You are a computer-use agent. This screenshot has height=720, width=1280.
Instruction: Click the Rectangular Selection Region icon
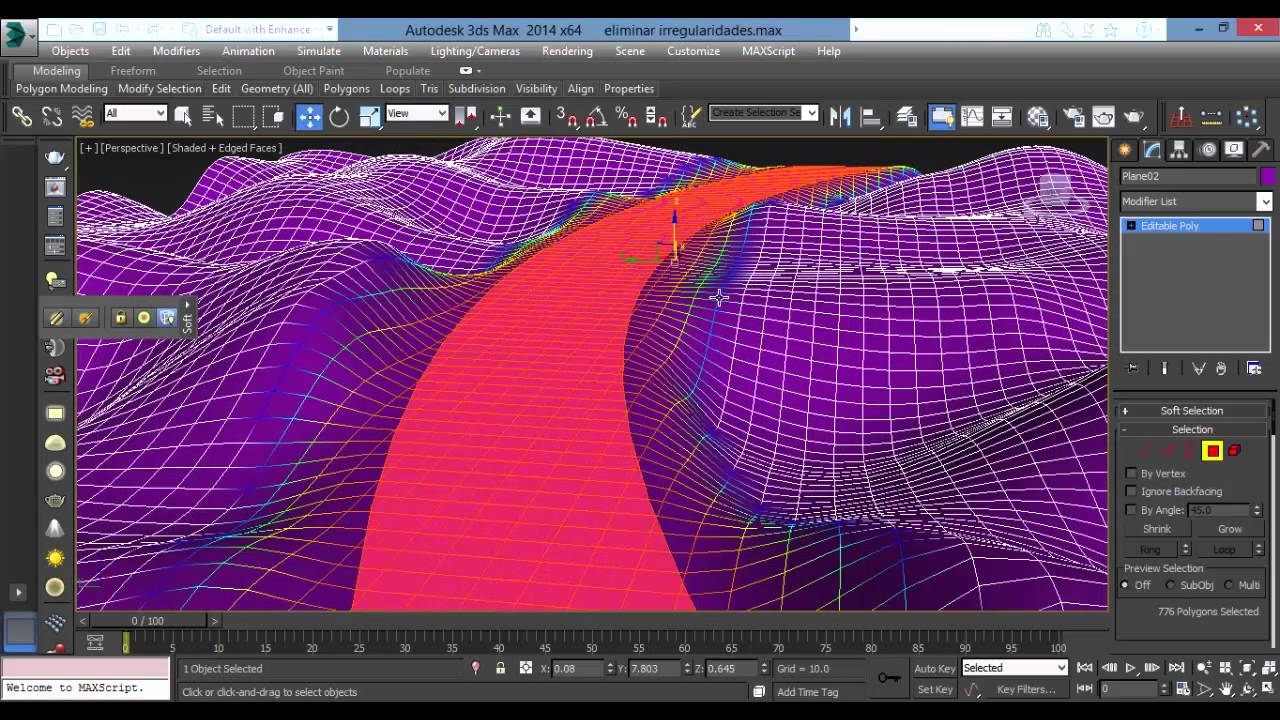click(243, 117)
